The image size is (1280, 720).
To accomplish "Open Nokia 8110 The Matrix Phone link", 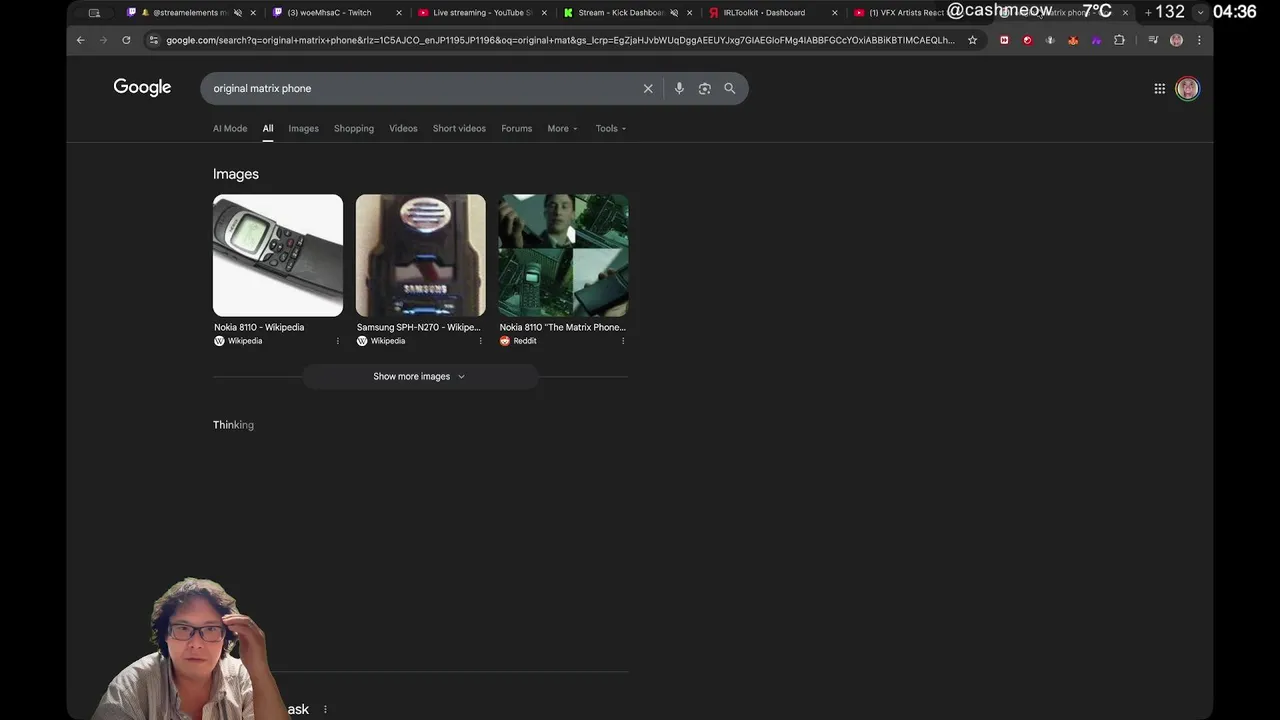I will click(563, 327).
